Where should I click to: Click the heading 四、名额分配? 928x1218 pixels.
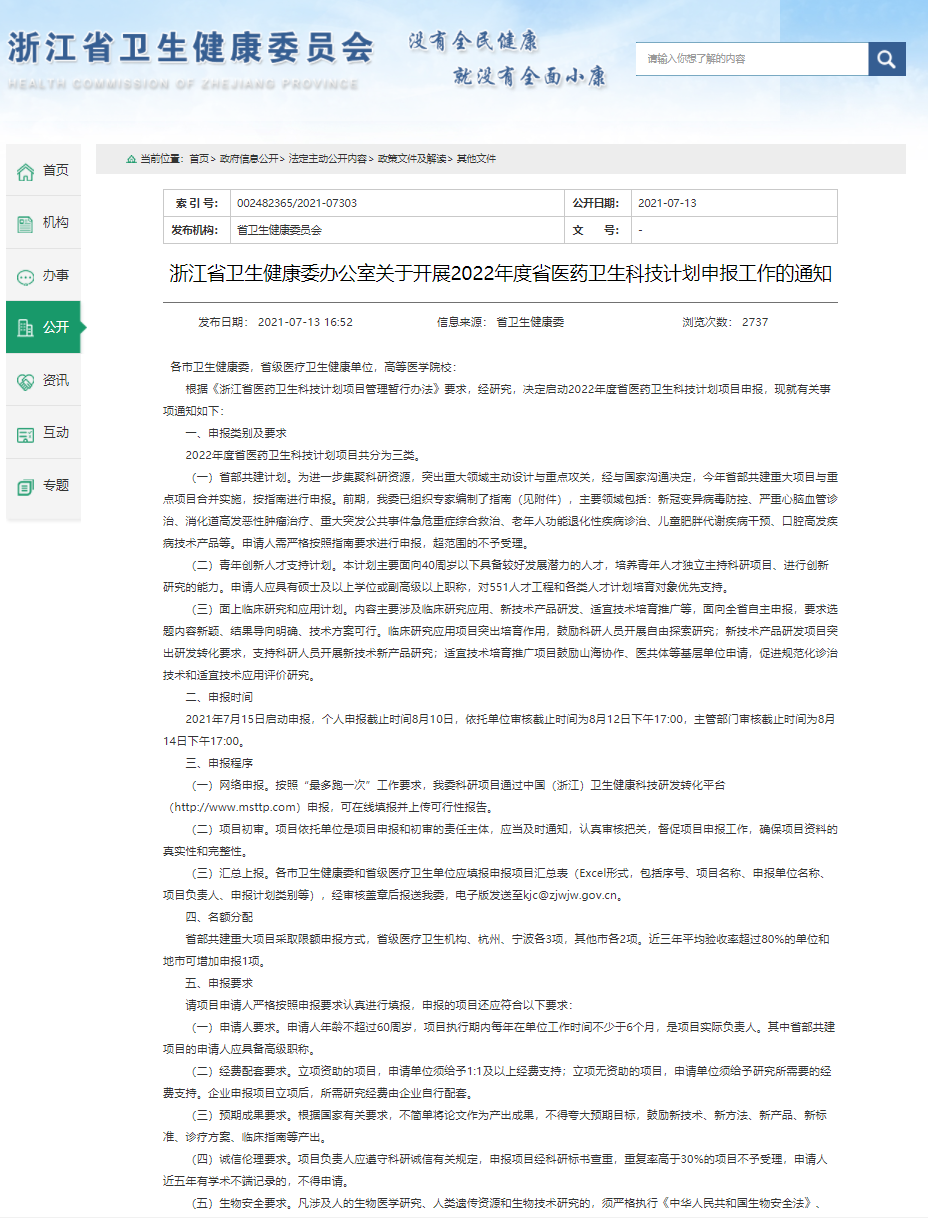point(219,917)
